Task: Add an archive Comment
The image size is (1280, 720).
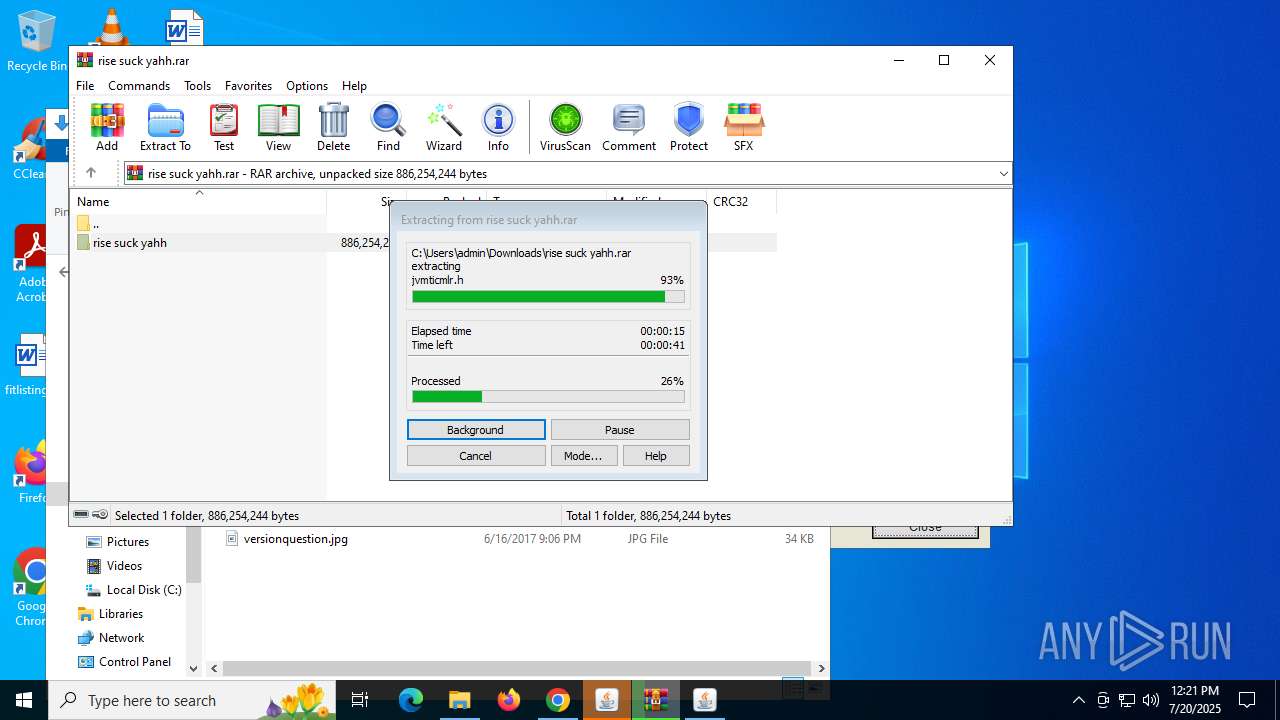Action: (x=629, y=127)
